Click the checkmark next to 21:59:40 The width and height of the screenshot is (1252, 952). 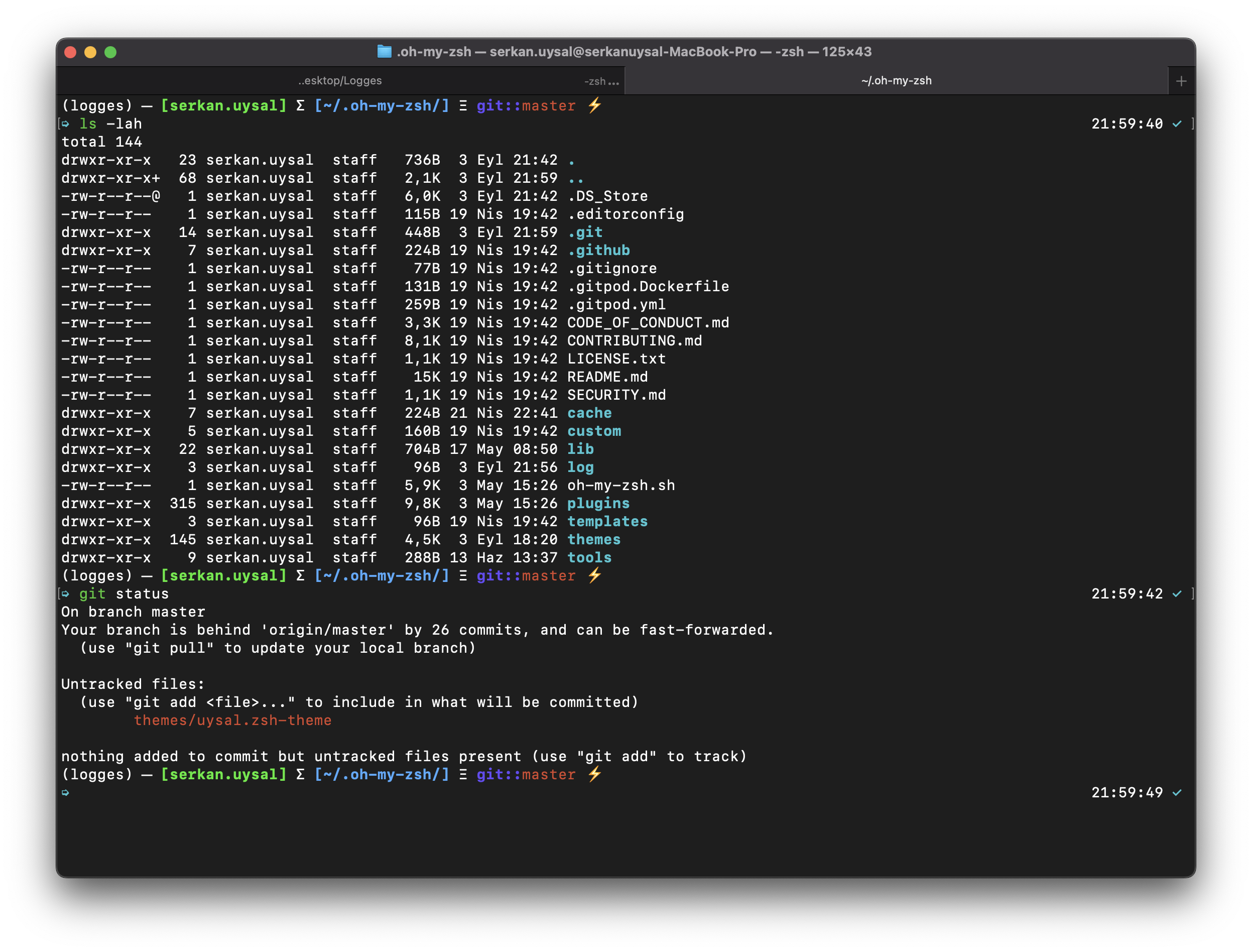pos(1177,124)
